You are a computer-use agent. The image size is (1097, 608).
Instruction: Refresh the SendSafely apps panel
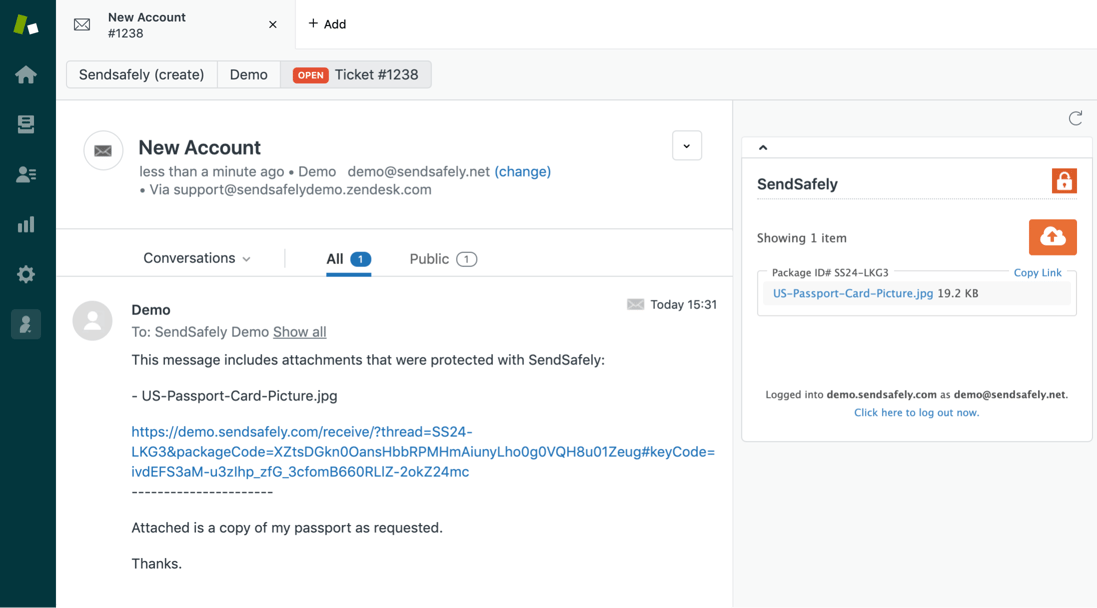1075,118
